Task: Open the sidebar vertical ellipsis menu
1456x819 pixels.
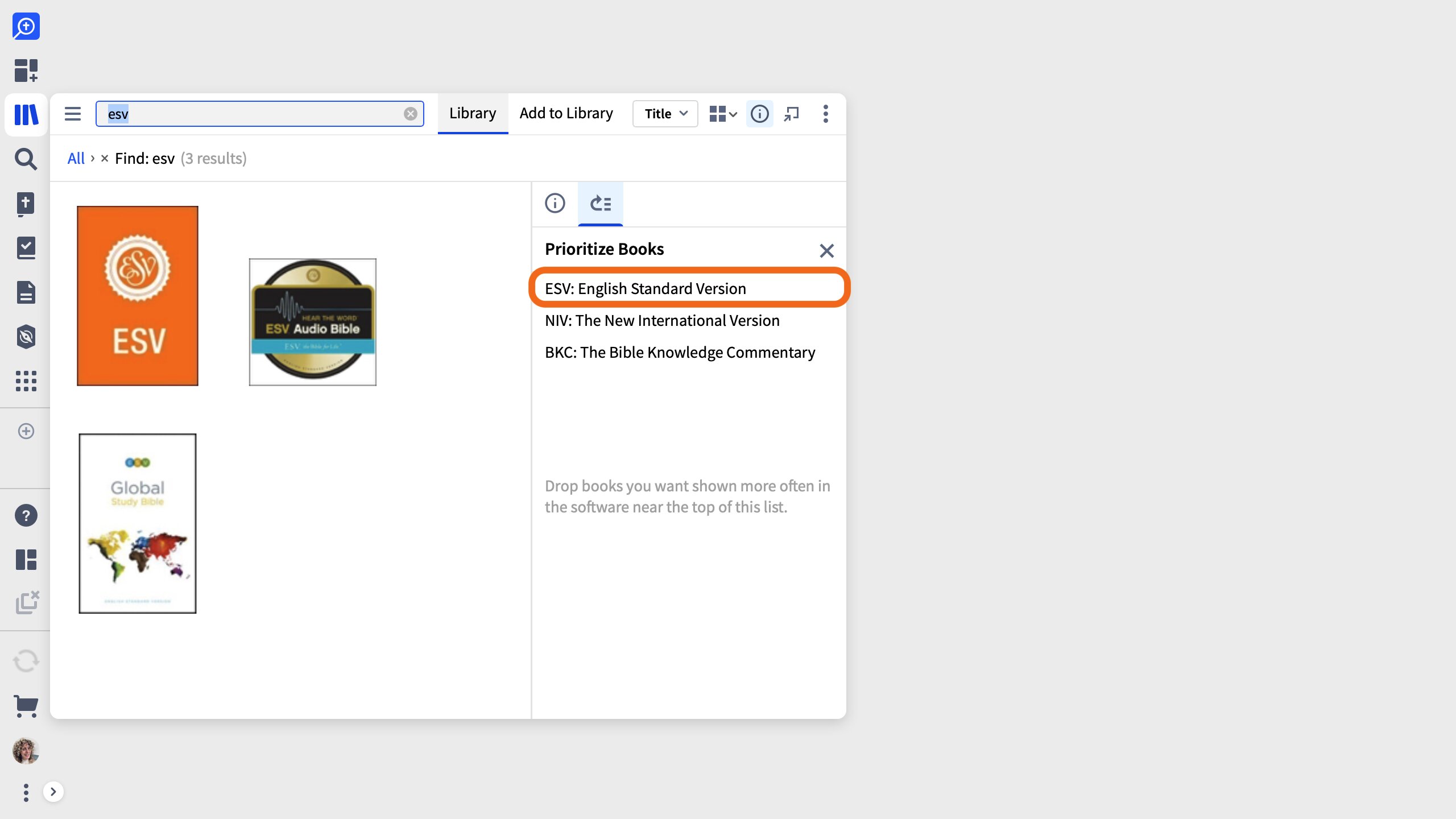Action: click(x=26, y=792)
